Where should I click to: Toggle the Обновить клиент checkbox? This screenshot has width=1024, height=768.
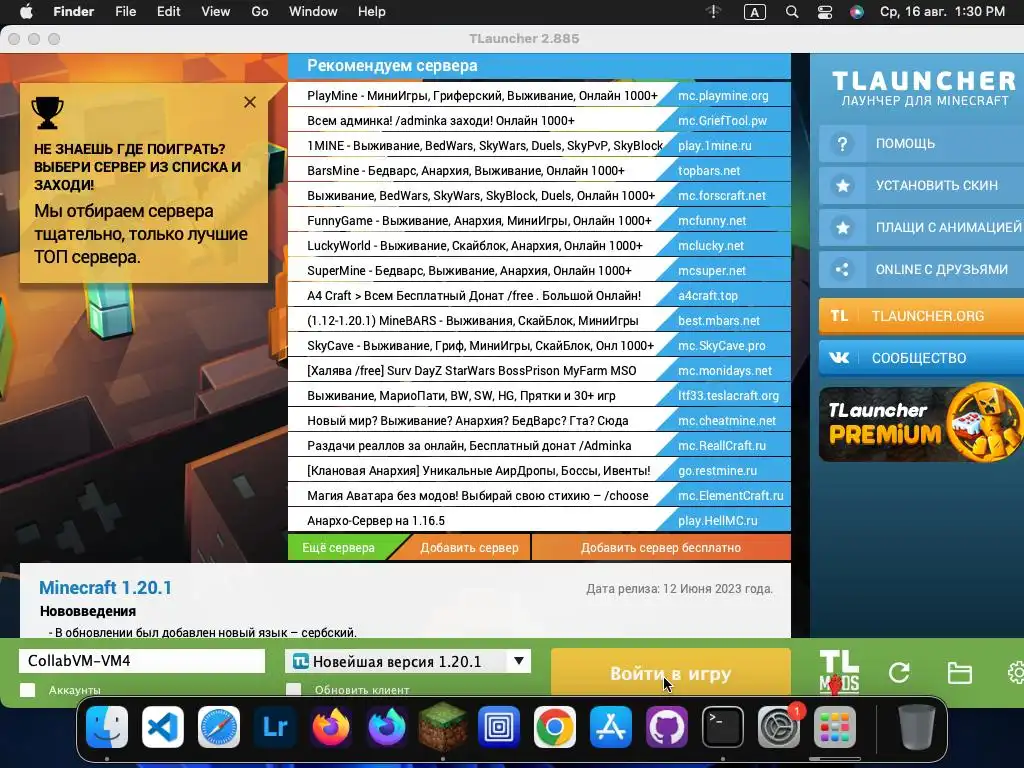294,690
